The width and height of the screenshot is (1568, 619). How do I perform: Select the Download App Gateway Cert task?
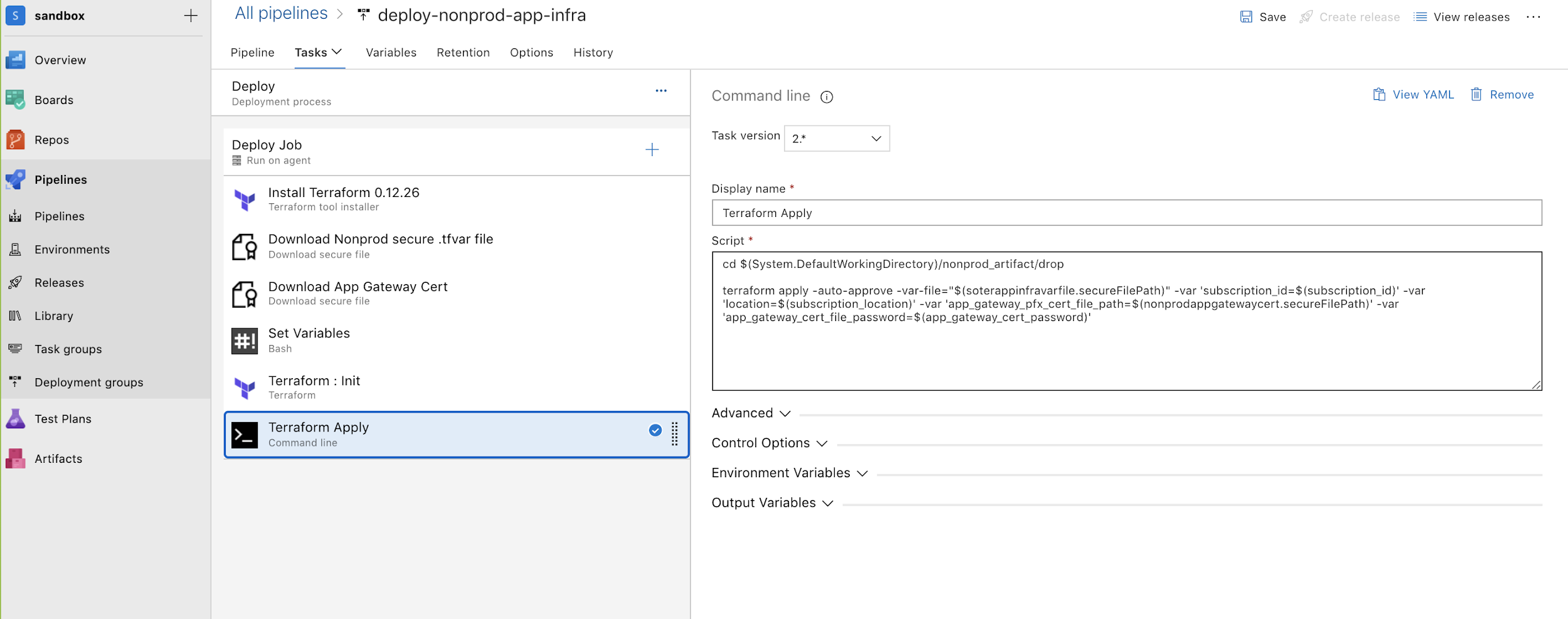457,294
